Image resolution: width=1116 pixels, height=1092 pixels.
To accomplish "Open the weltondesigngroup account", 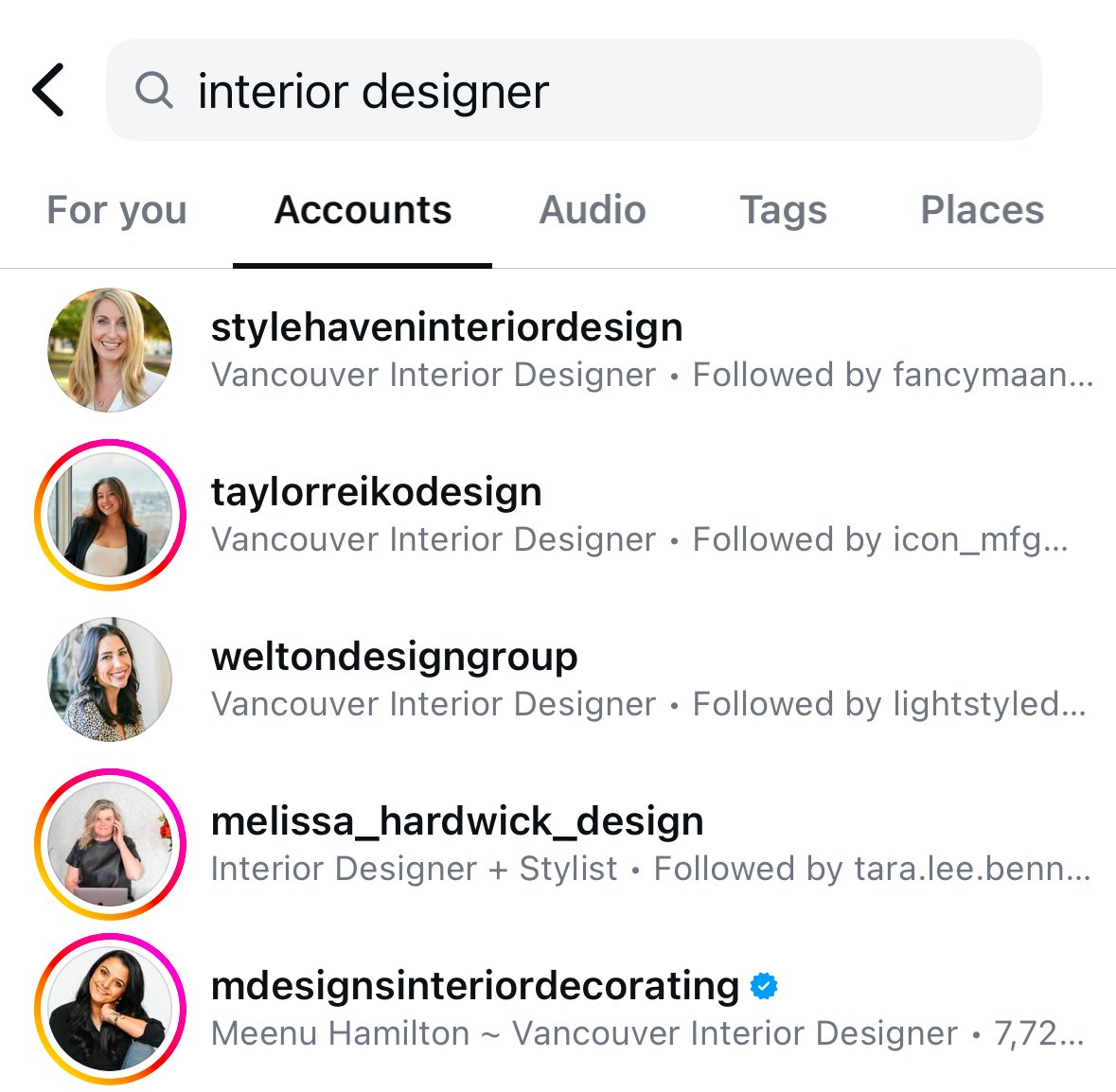I will click(394, 656).
